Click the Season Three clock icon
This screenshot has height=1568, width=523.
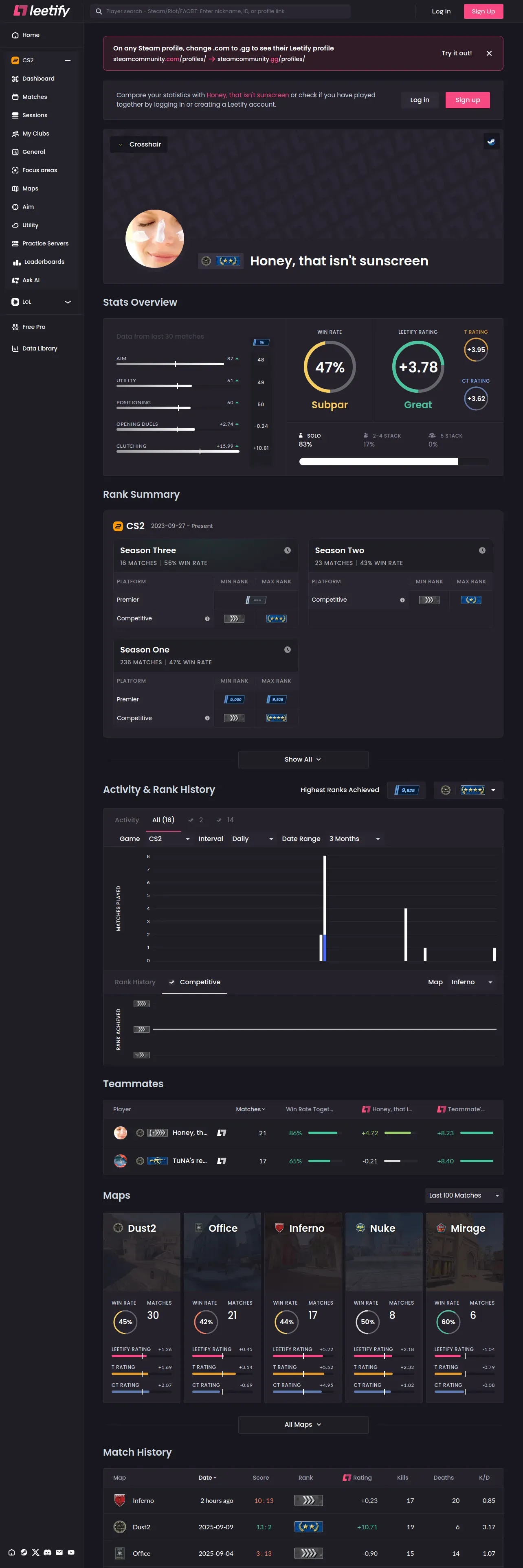(288, 550)
